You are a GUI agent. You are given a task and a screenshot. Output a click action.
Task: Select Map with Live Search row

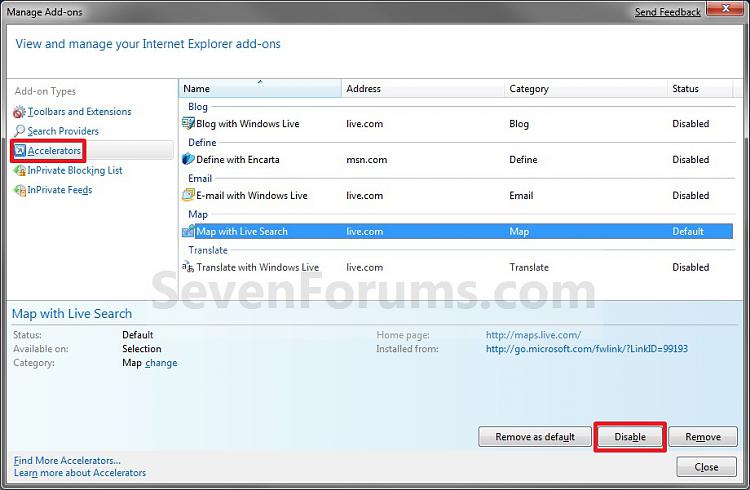pos(457,231)
